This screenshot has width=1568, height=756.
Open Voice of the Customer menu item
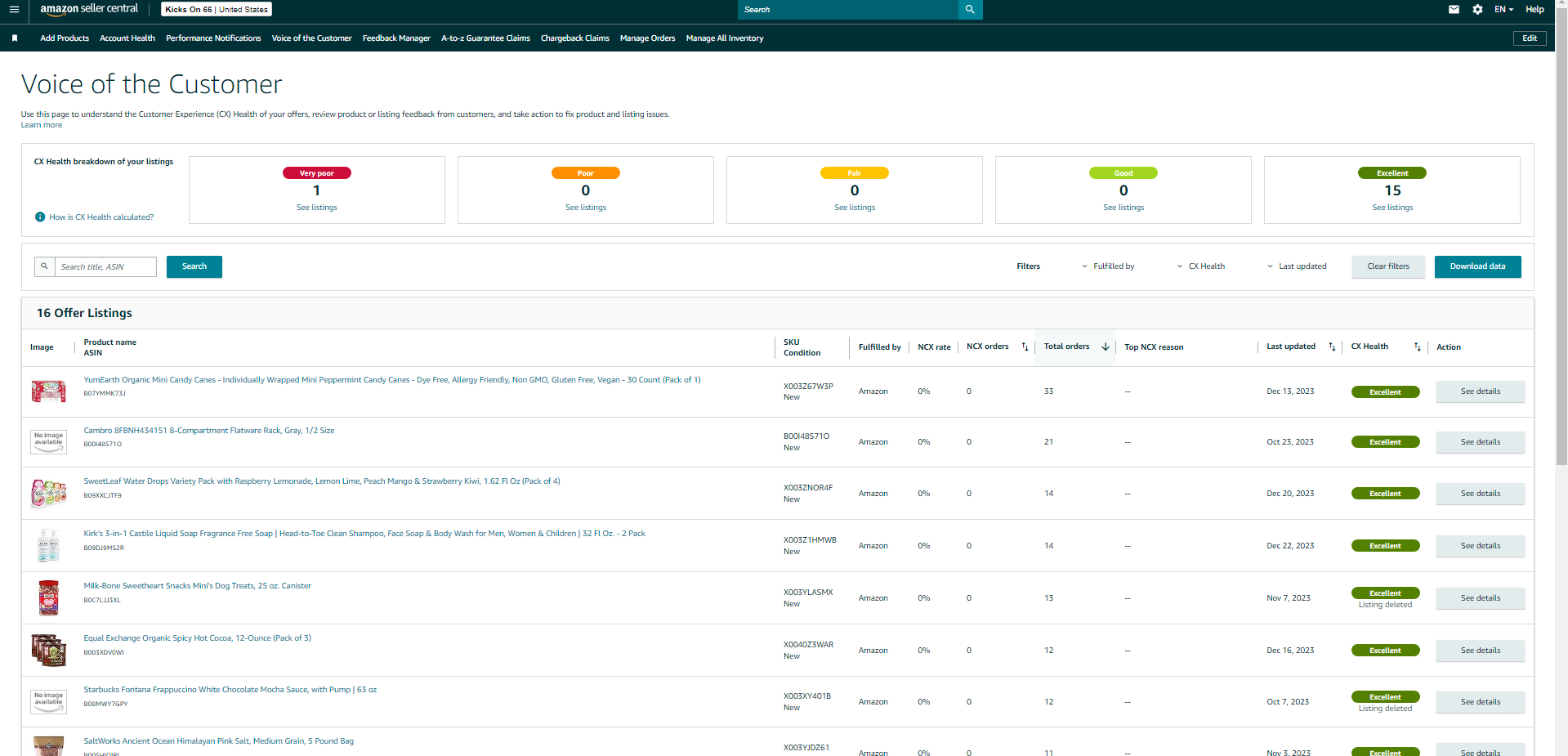point(311,38)
